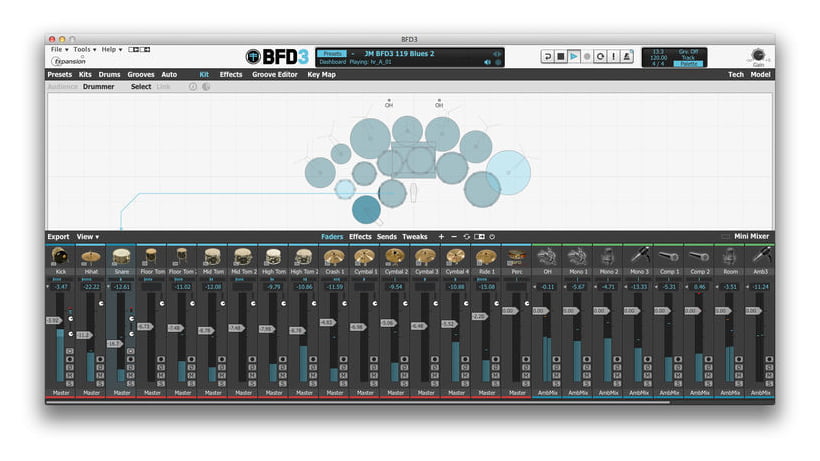Select the Perc channel icon

(517, 257)
